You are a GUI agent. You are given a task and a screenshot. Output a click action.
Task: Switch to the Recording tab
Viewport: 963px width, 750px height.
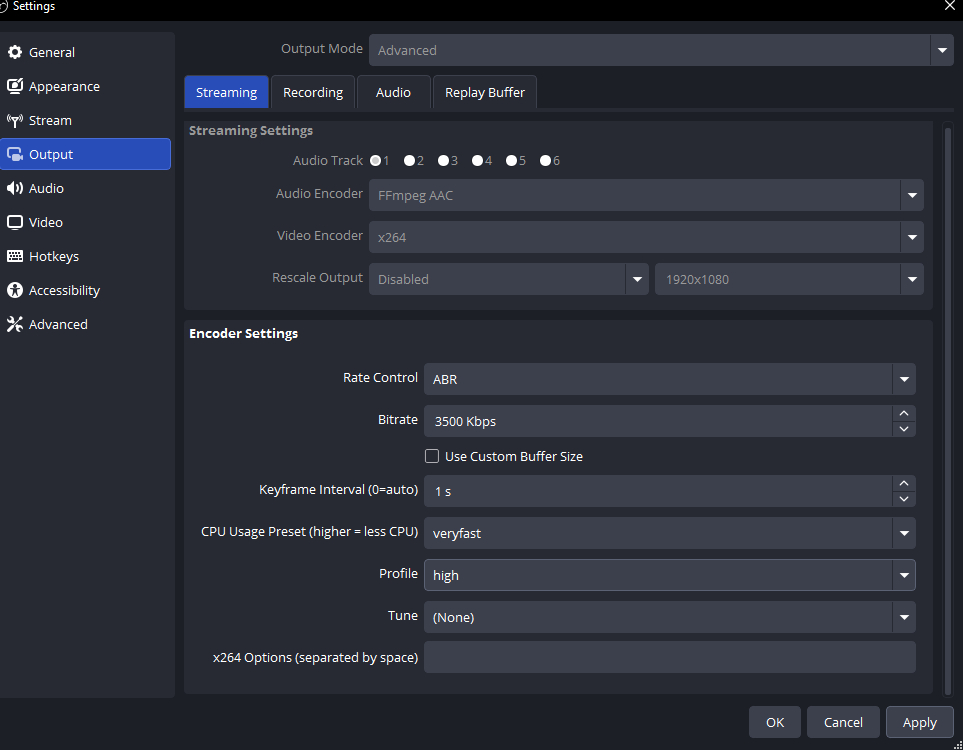click(x=313, y=92)
